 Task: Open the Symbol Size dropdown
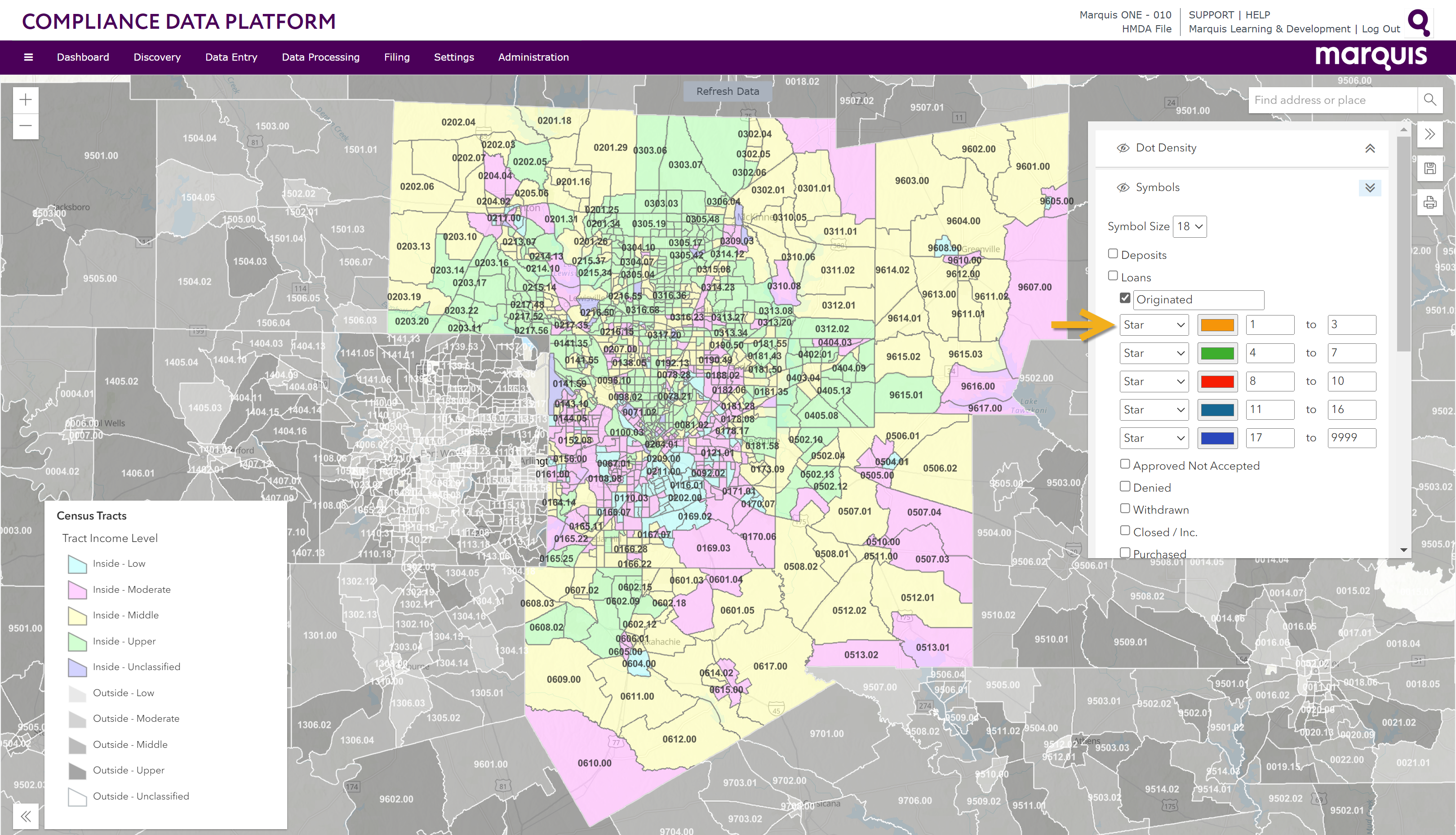pos(1190,227)
